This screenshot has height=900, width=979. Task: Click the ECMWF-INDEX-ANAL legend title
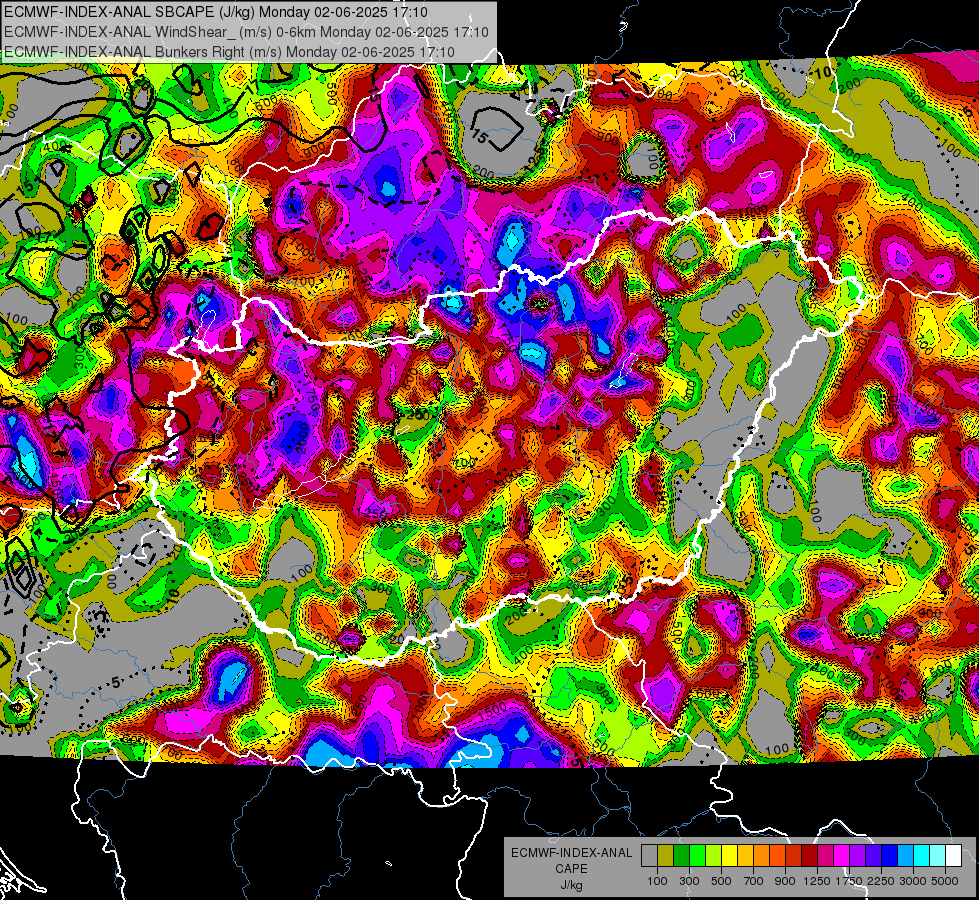pos(571,853)
